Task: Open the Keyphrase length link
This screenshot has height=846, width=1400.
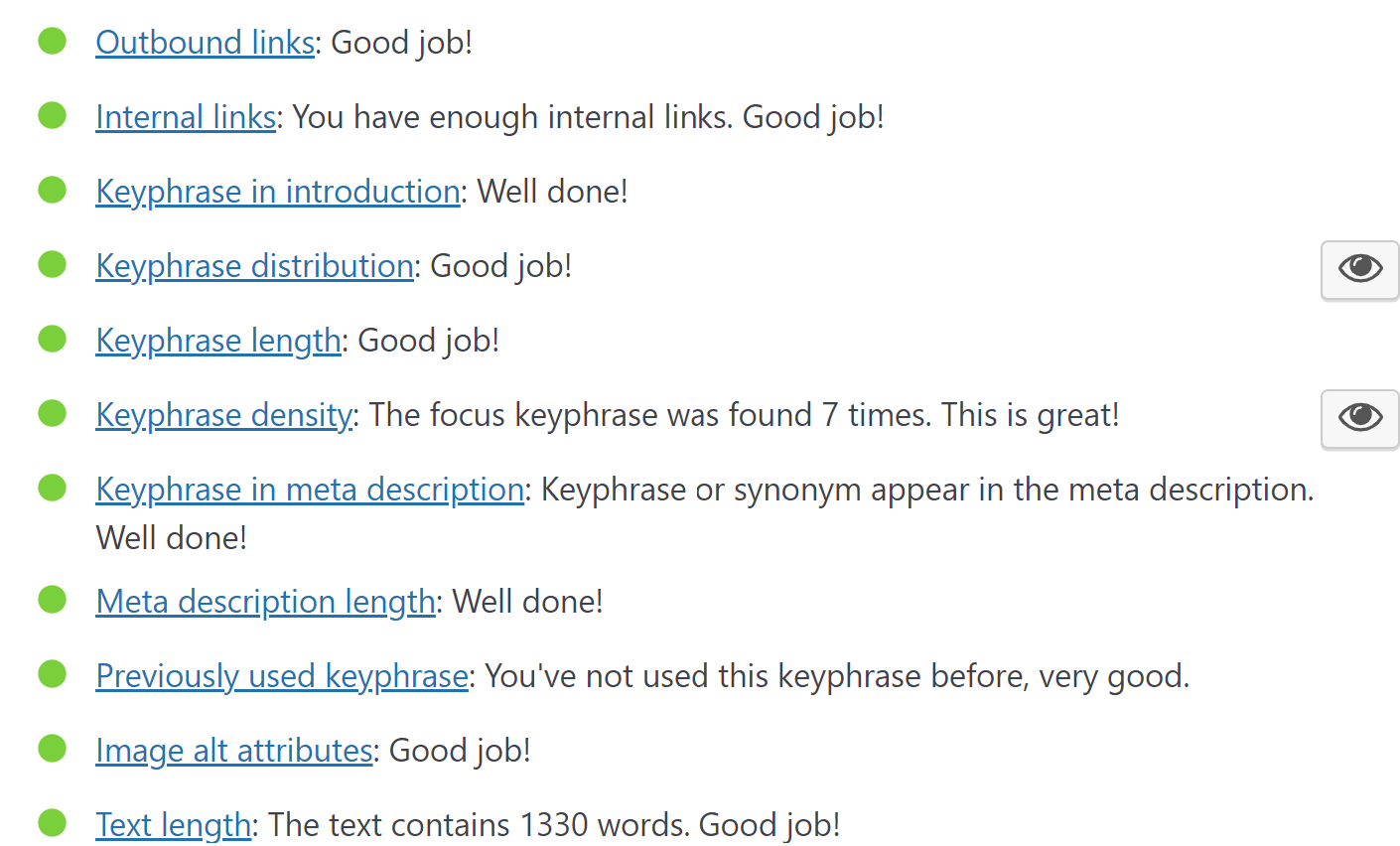Action: pos(218,341)
